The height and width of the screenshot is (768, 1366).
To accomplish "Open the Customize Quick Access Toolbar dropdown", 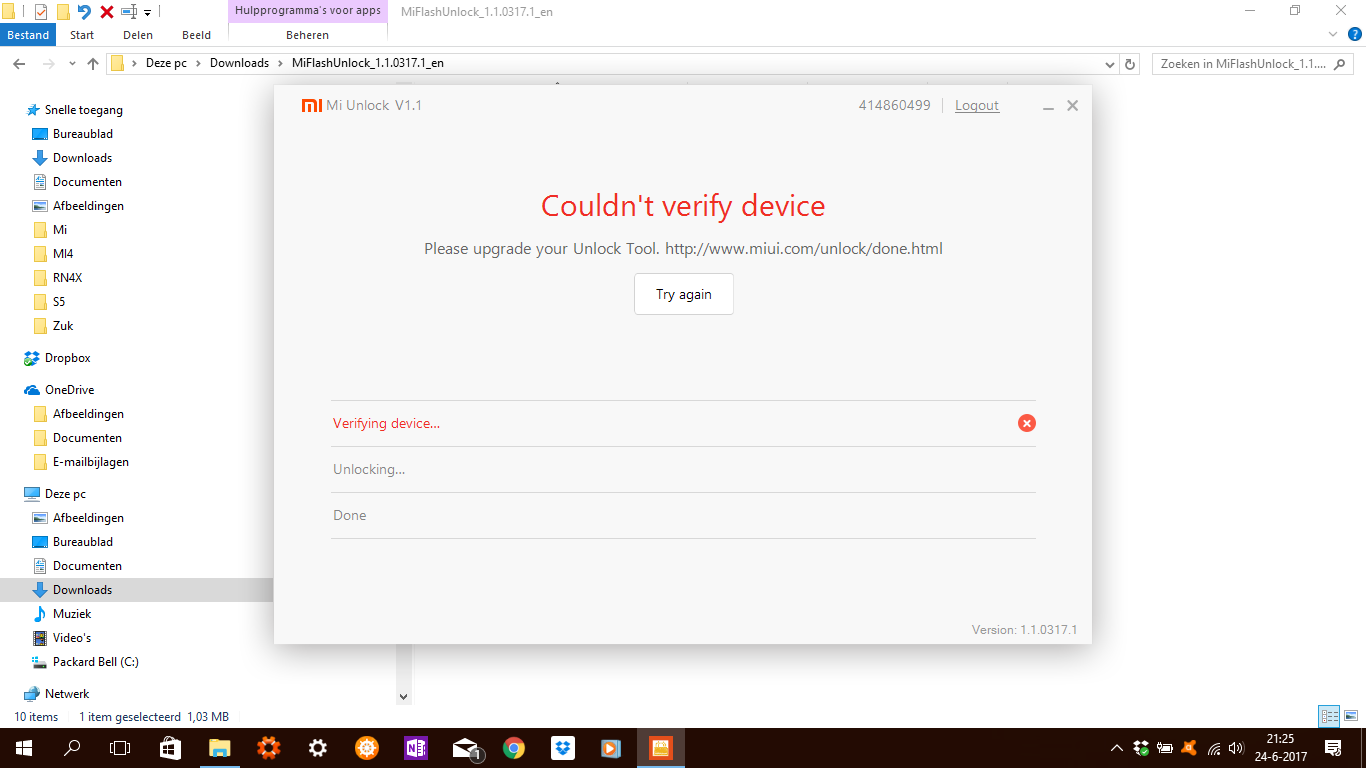I will pos(148,13).
